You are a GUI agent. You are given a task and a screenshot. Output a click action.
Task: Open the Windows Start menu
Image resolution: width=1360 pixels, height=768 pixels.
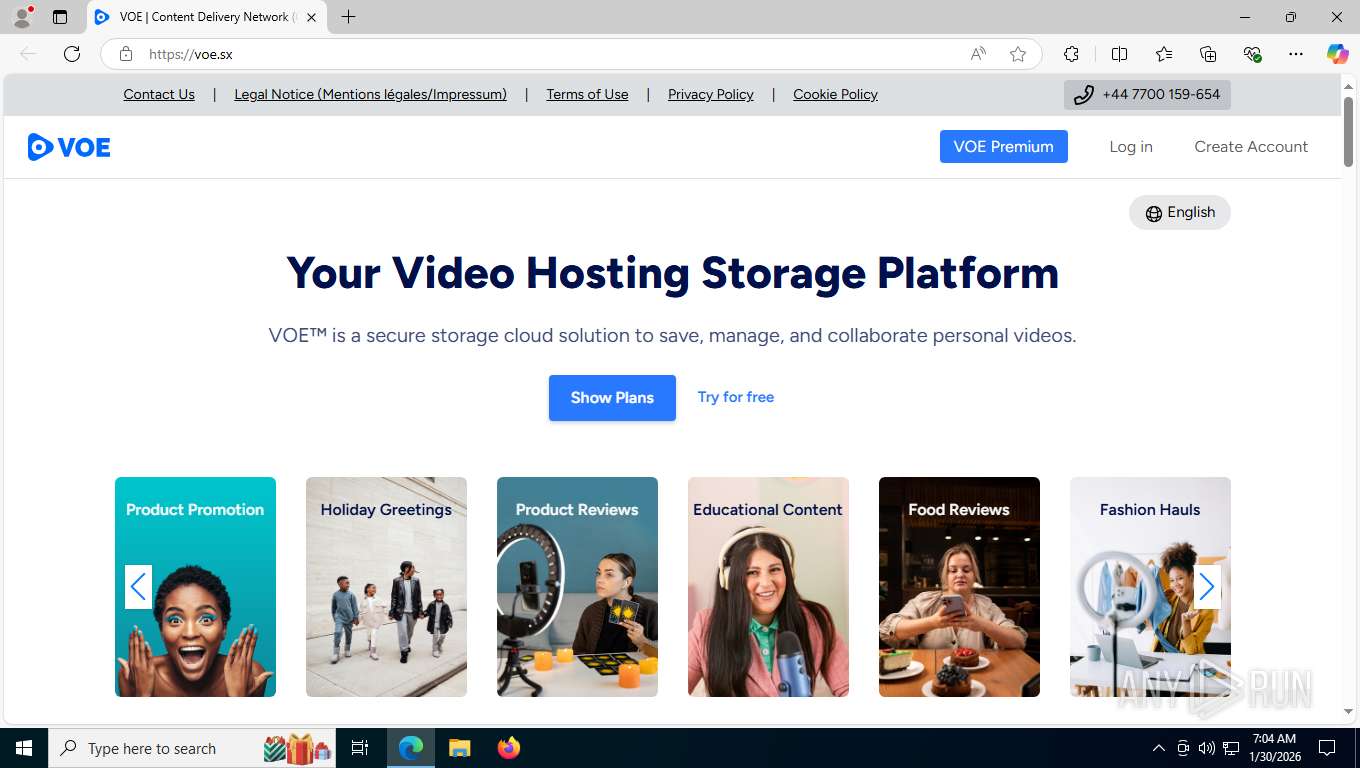point(24,748)
